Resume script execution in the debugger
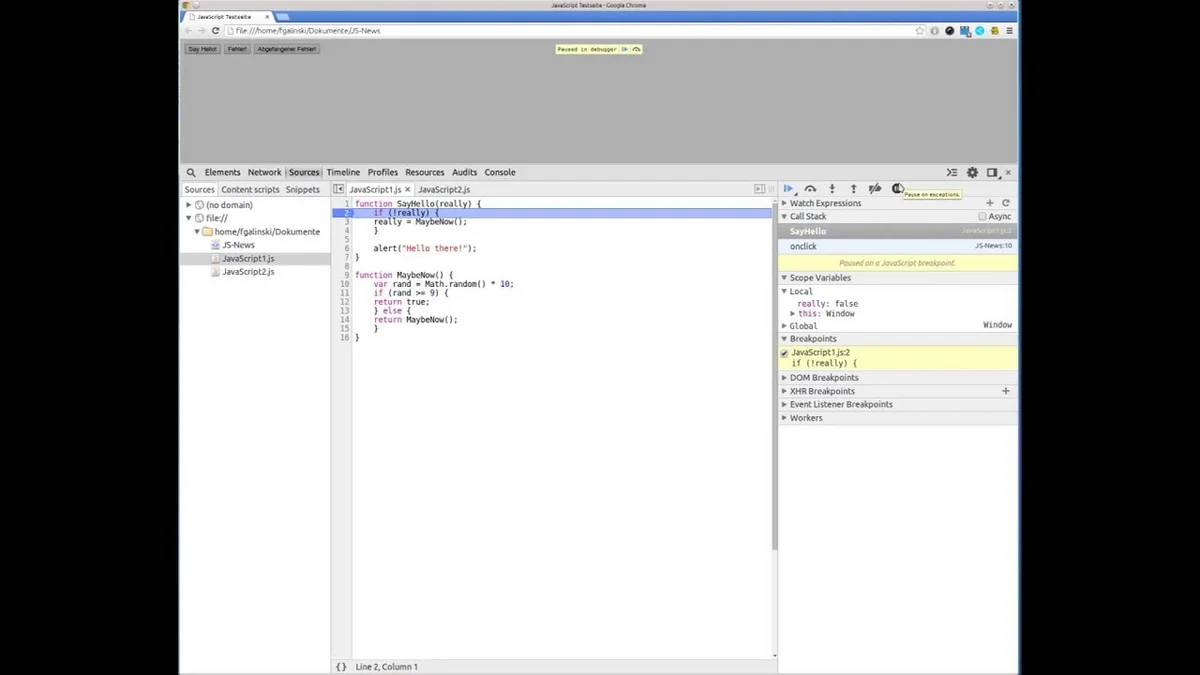The height and width of the screenshot is (675, 1200). [789, 188]
